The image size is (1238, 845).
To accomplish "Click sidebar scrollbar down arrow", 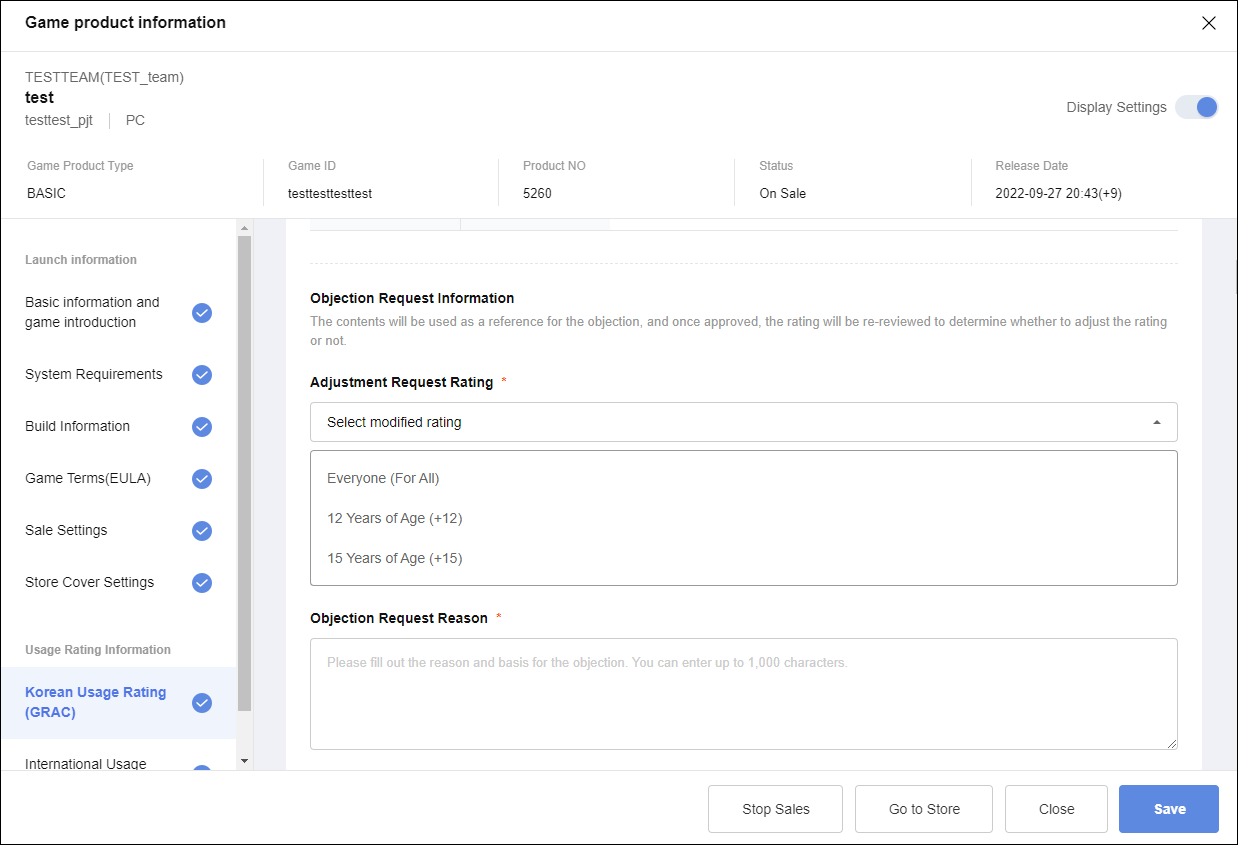I will point(244,761).
